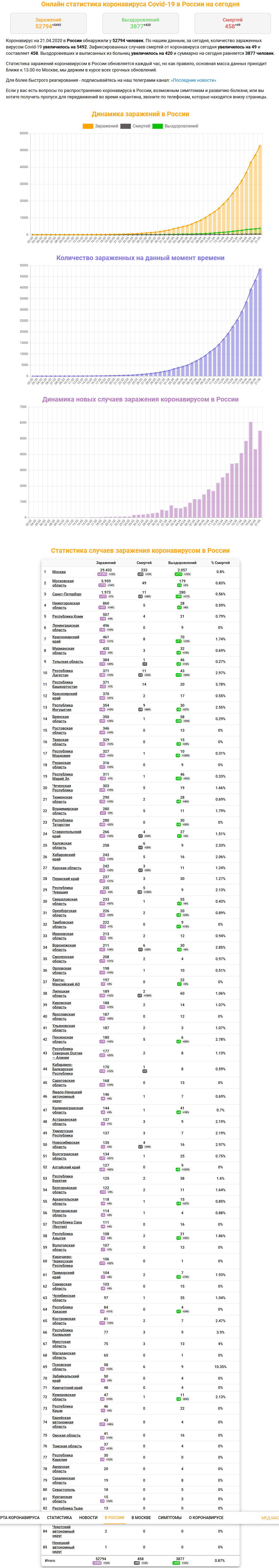The height and width of the screenshot is (1568, 279).
Task: Click the Заражений 52794 summary card
Action: pos(48,23)
